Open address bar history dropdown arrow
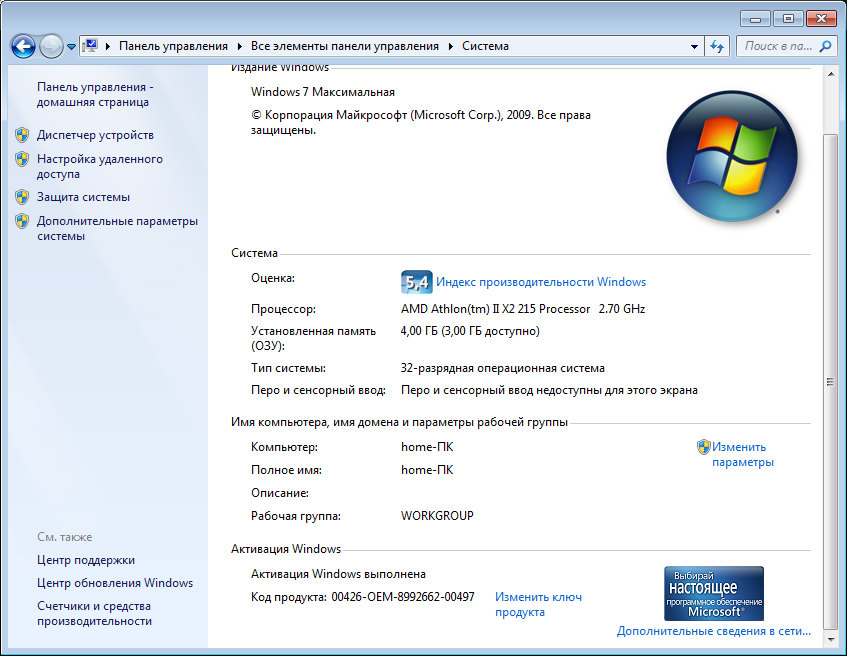Screen dimensions: 848x658 (694, 47)
